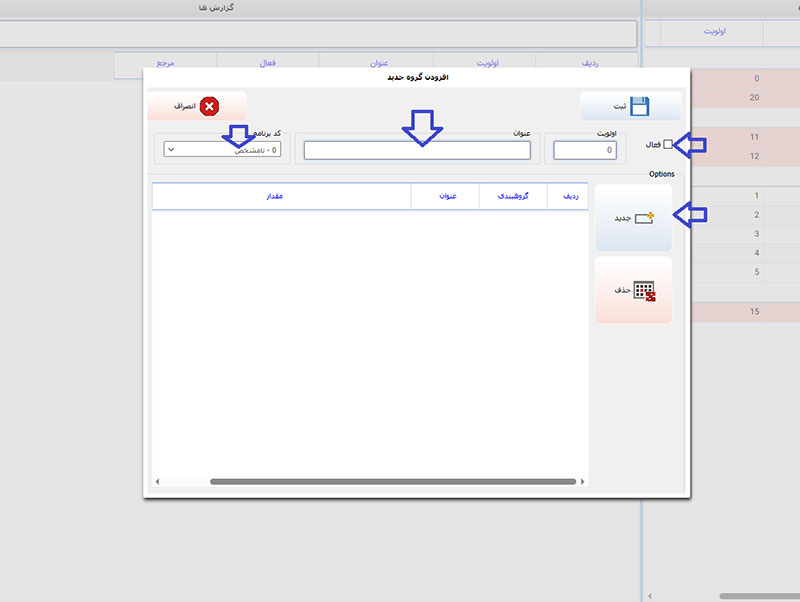Click the عنوان title text field
The image size is (800, 602).
coord(417,150)
